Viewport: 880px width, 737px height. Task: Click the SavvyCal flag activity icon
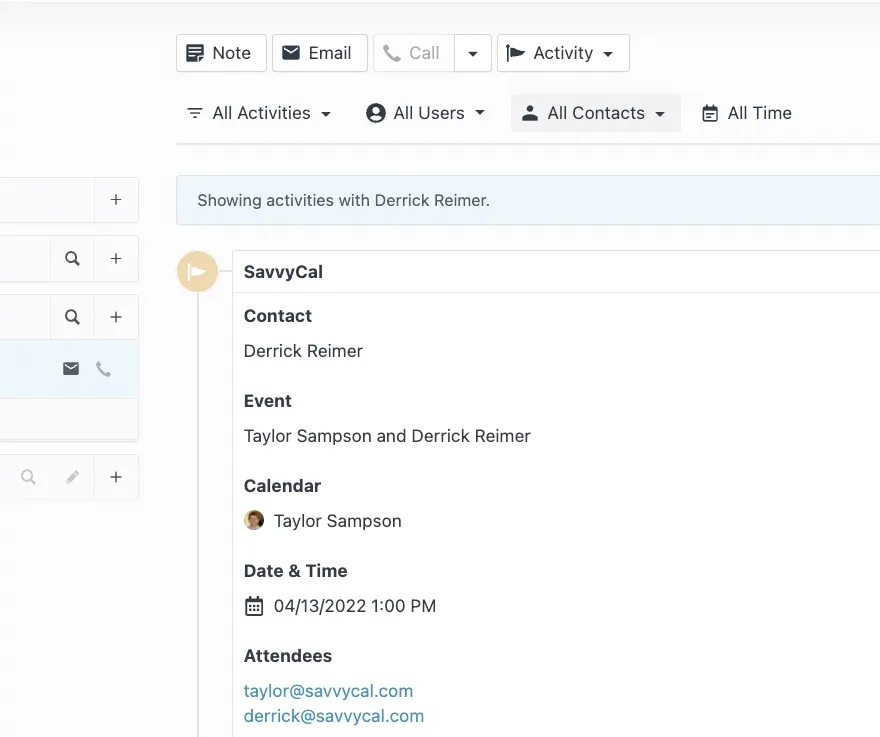tap(198, 272)
